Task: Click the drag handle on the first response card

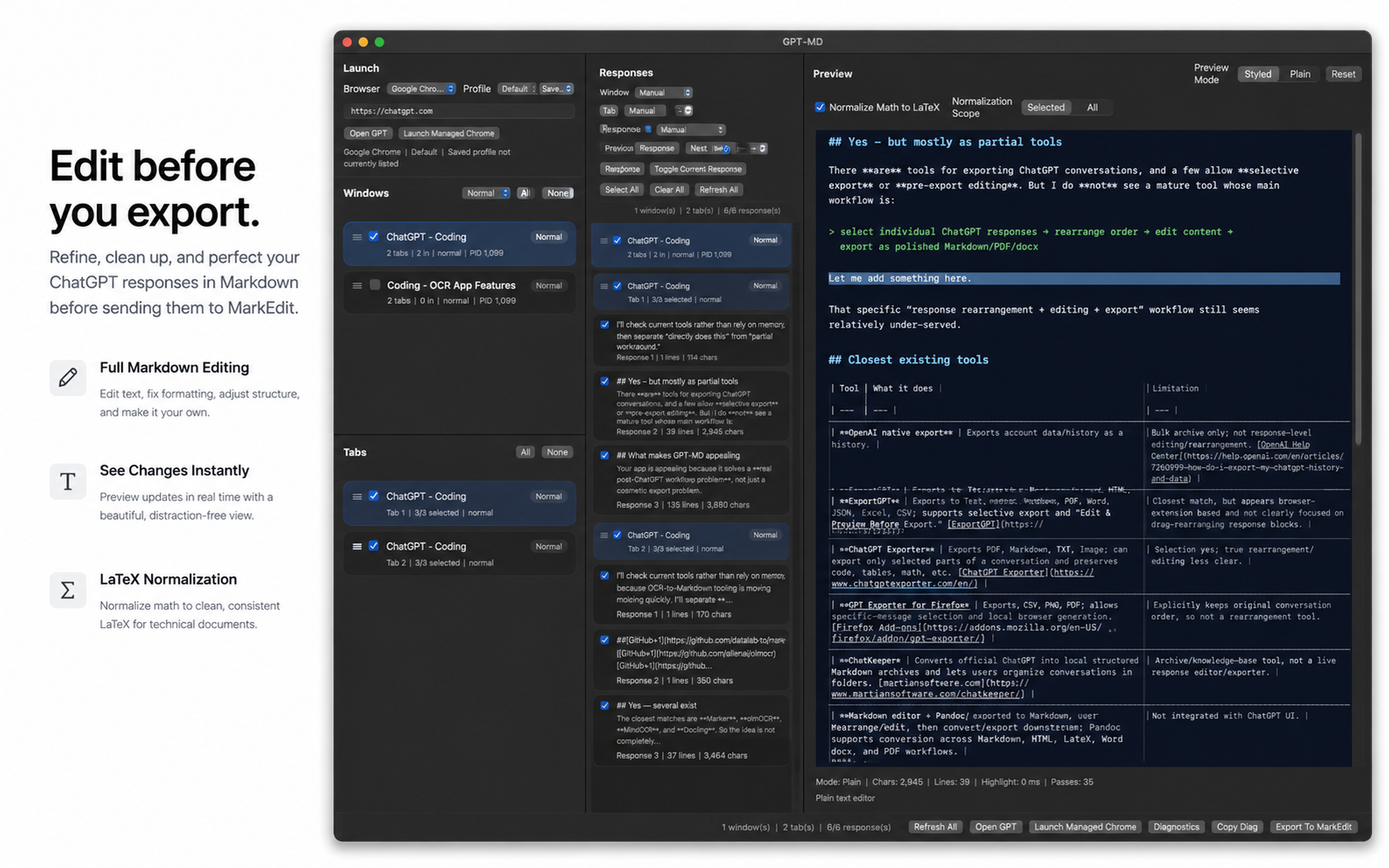Action: coord(604,241)
